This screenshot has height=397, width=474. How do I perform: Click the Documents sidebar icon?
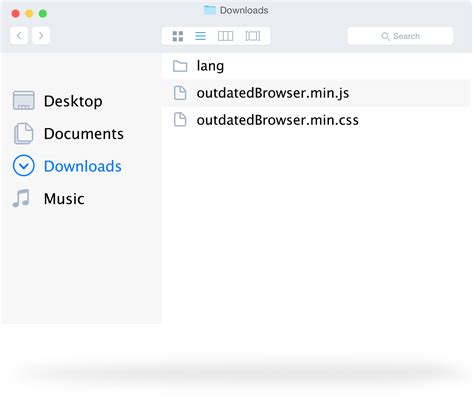point(23,133)
